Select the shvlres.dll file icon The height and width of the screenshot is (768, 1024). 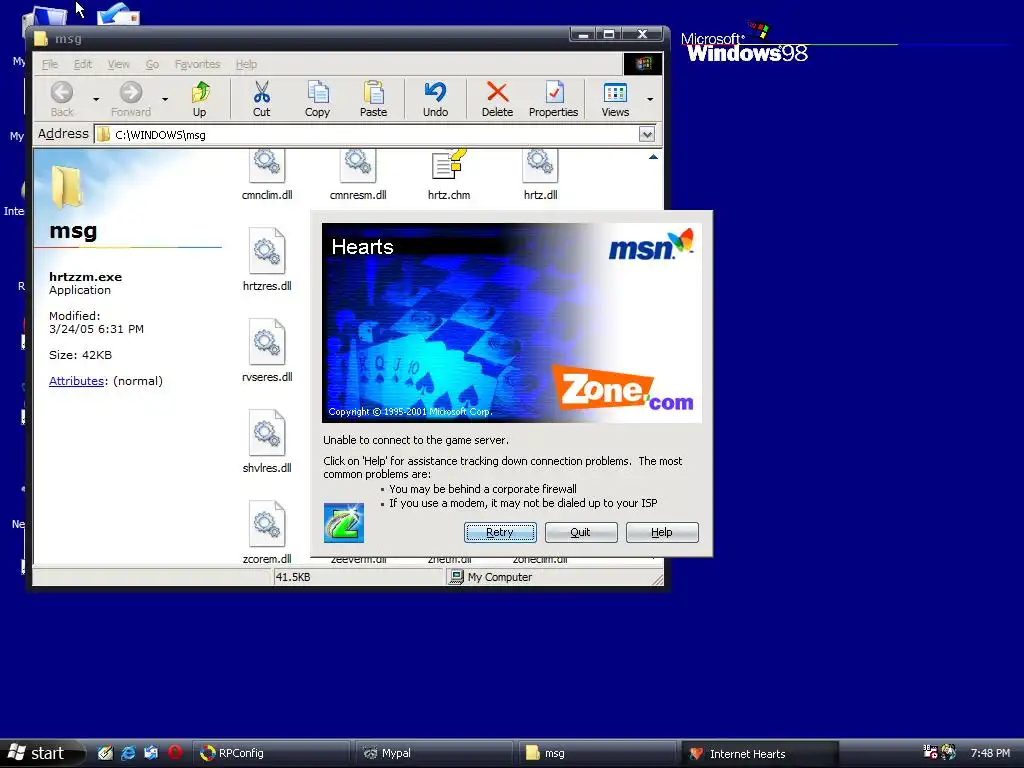(x=267, y=432)
